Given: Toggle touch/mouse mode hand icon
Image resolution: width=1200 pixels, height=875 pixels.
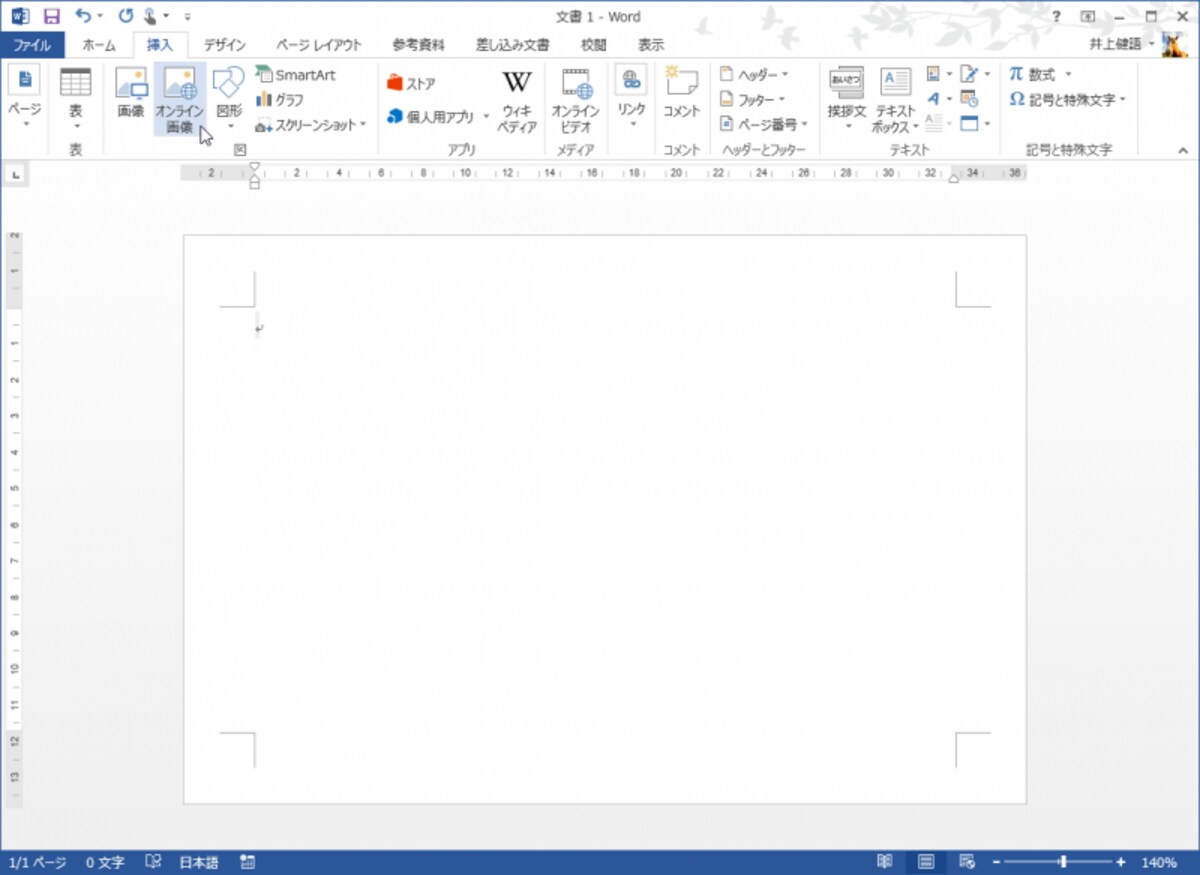Looking at the screenshot, I should click(150, 16).
